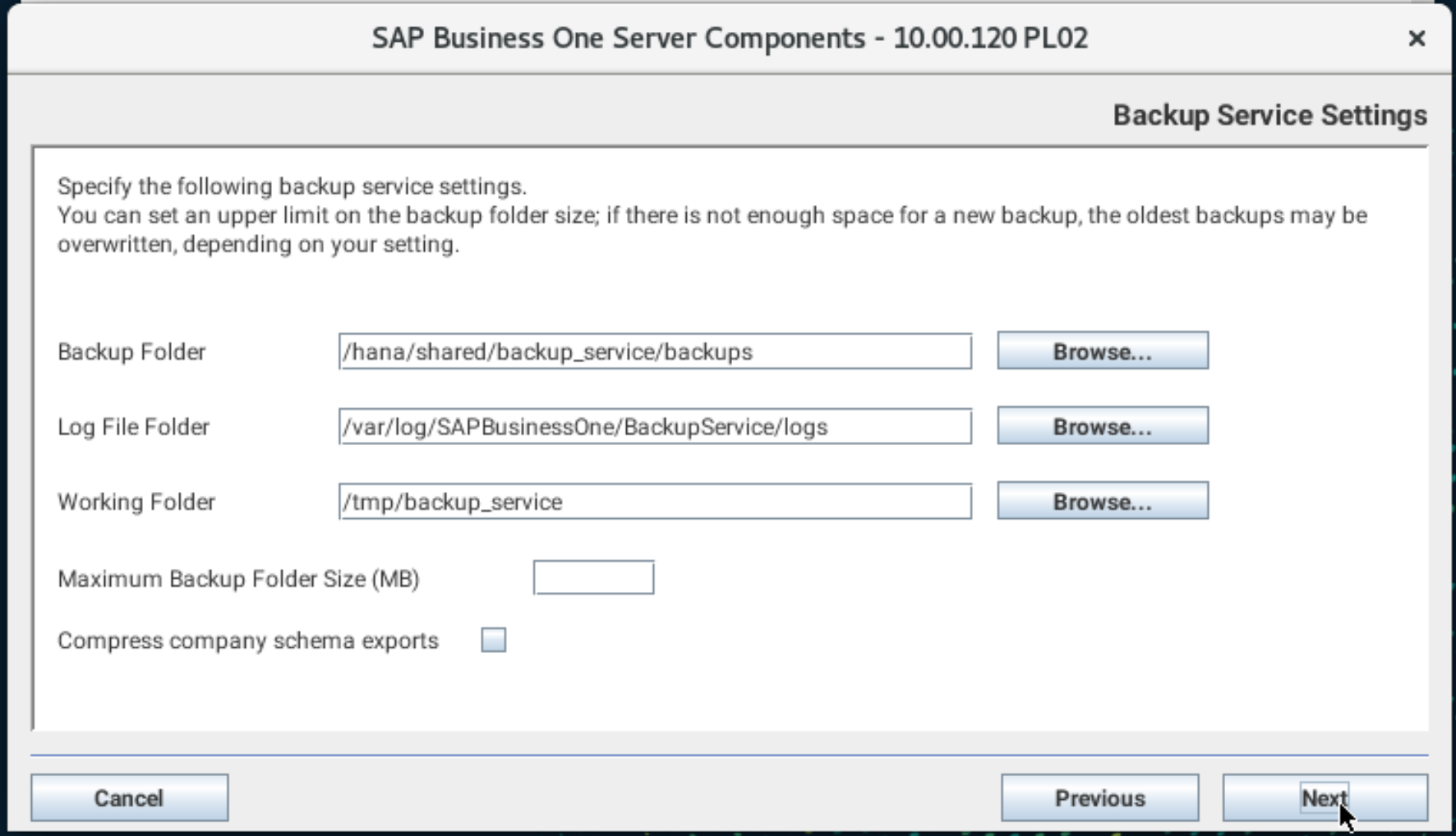Viewport: 1456px width, 836px height.
Task: Click the Backup Service Settings heading
Action: pyautogui.click(x=1269, y=115)
